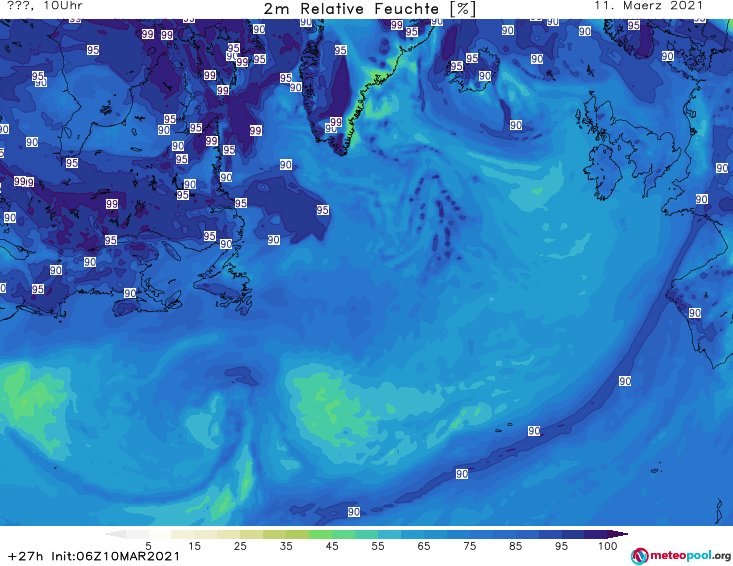Click the '???, 10Uhr' time label
The height and width of the screenshot is (566, 733).
(45, 6)
